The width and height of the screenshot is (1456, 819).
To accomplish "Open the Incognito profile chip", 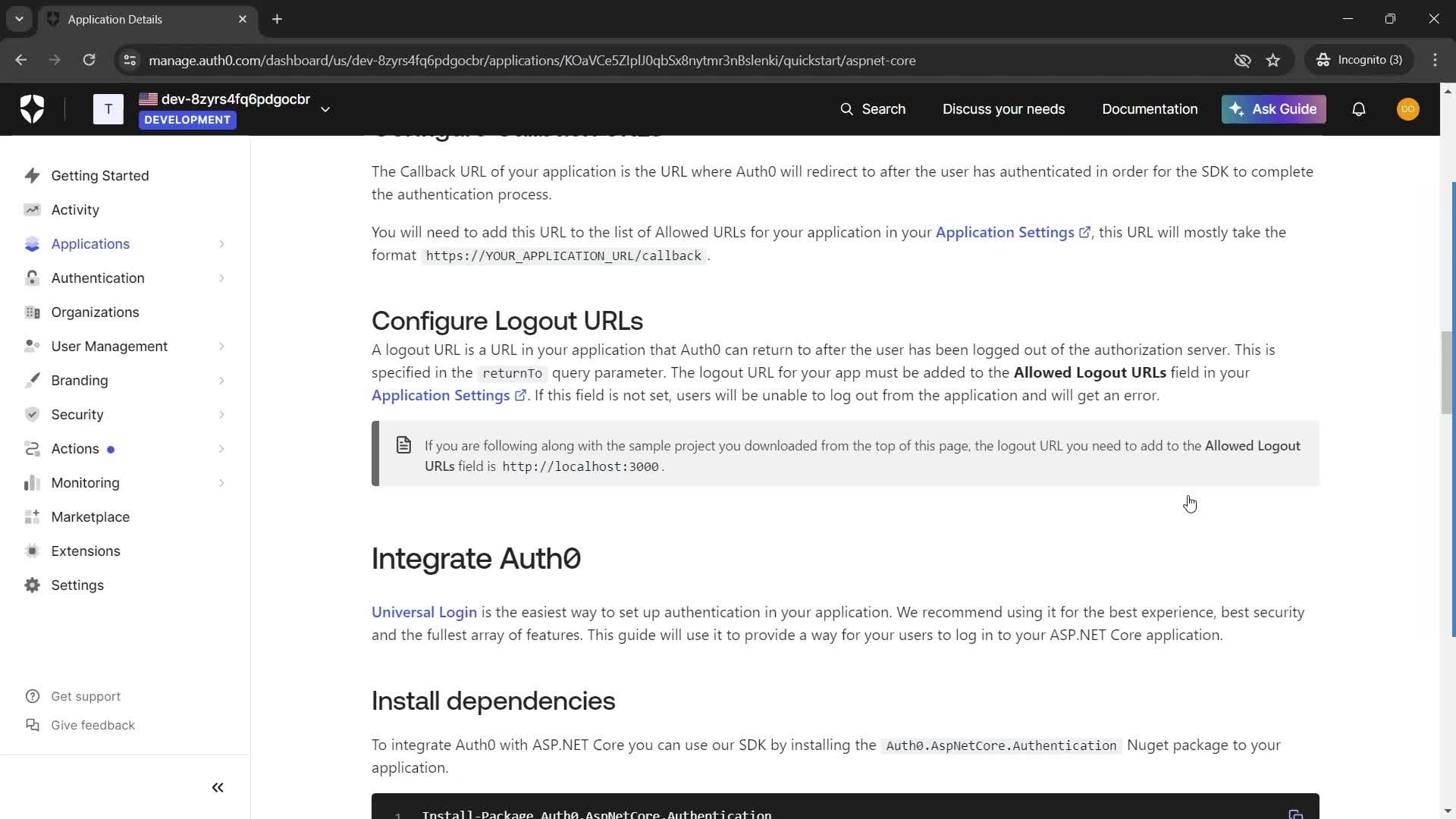I will (x=1359, y=60).
